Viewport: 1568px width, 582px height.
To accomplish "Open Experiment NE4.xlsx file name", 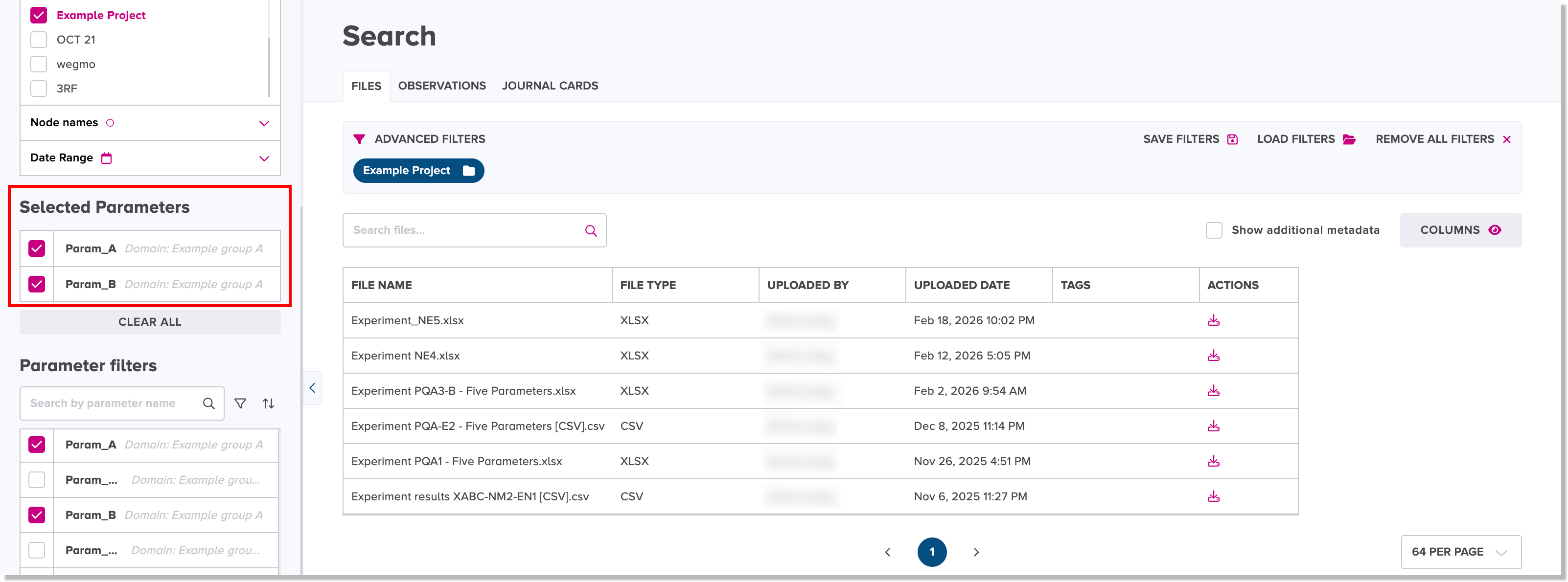I will (405, 356).
